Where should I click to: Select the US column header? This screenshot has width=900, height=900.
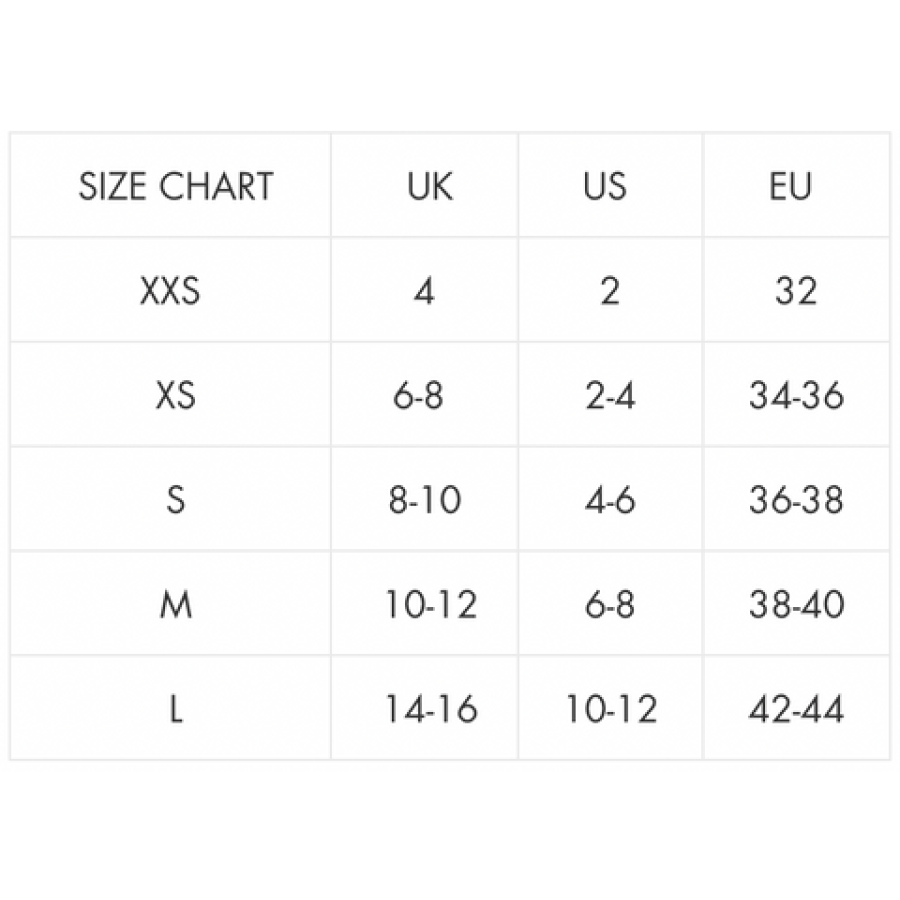[x=605, y=187]
